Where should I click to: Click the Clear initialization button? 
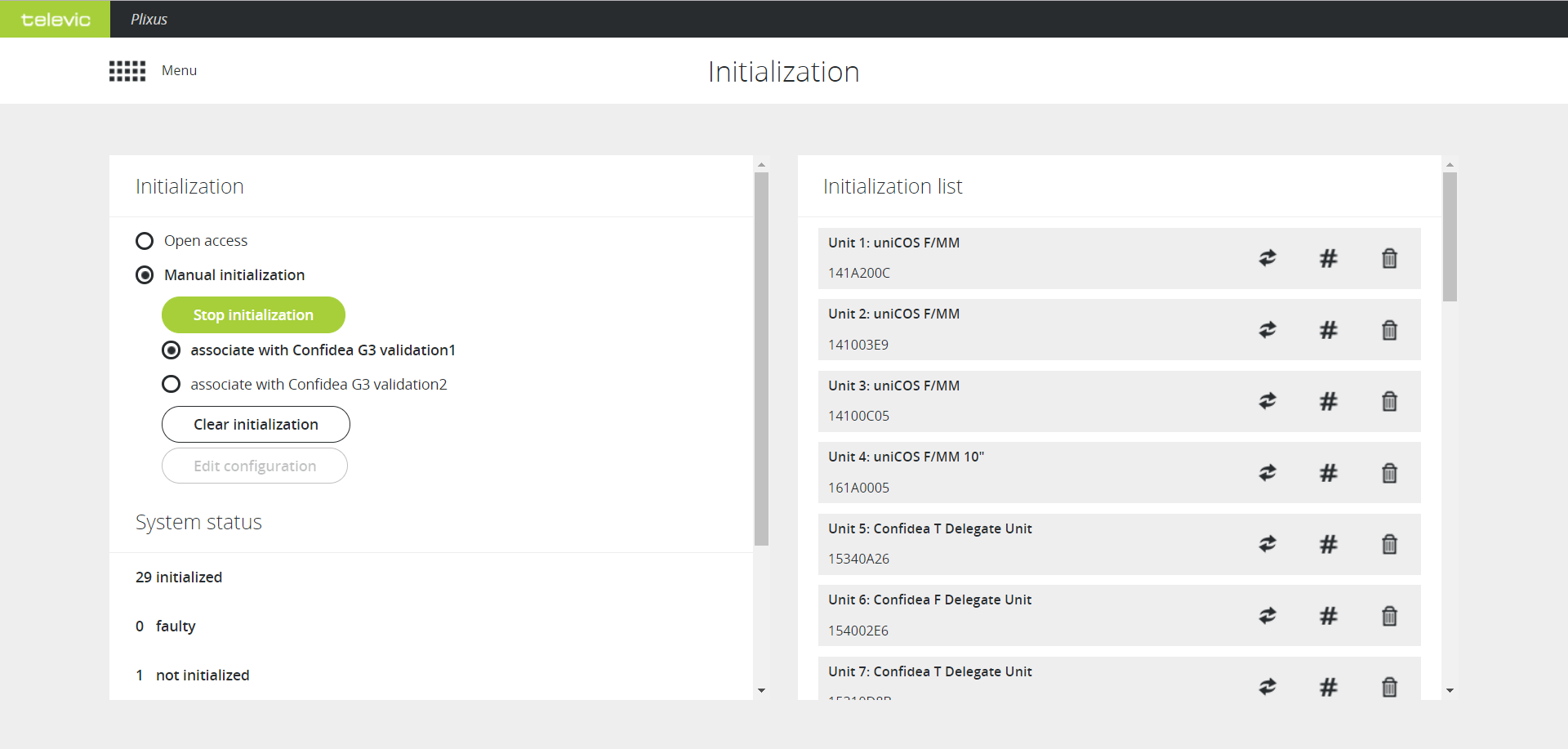[x=256, y=425]
